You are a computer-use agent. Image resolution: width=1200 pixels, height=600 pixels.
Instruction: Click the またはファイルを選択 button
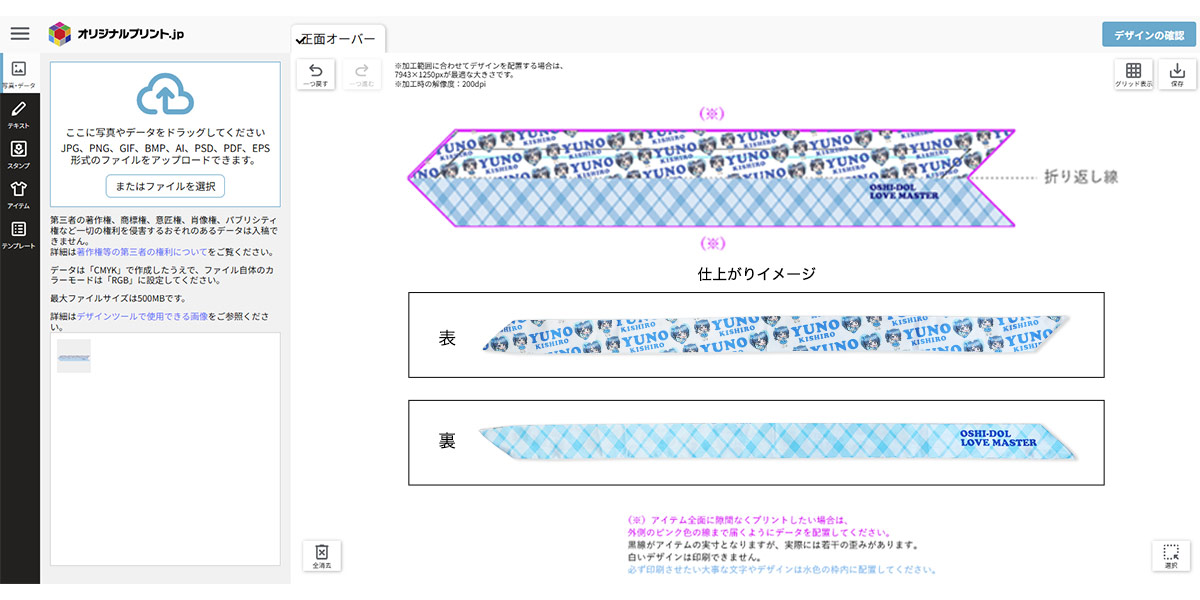[165, 186]
